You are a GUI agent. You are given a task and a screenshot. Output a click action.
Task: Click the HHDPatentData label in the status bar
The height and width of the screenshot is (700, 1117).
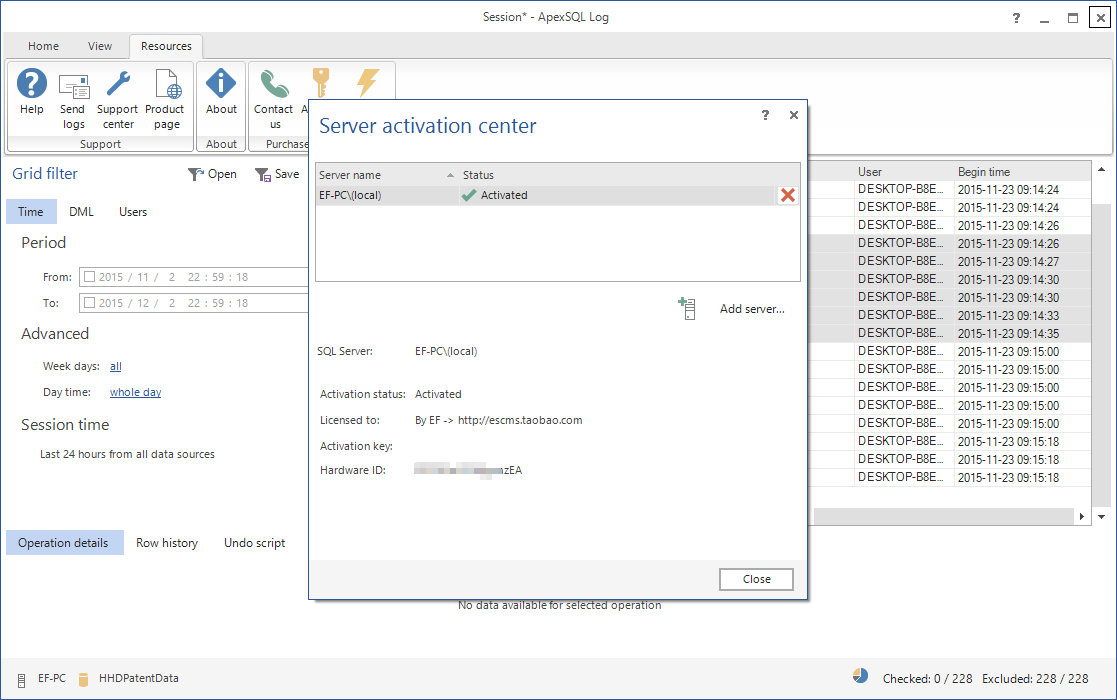coord(139,679)
